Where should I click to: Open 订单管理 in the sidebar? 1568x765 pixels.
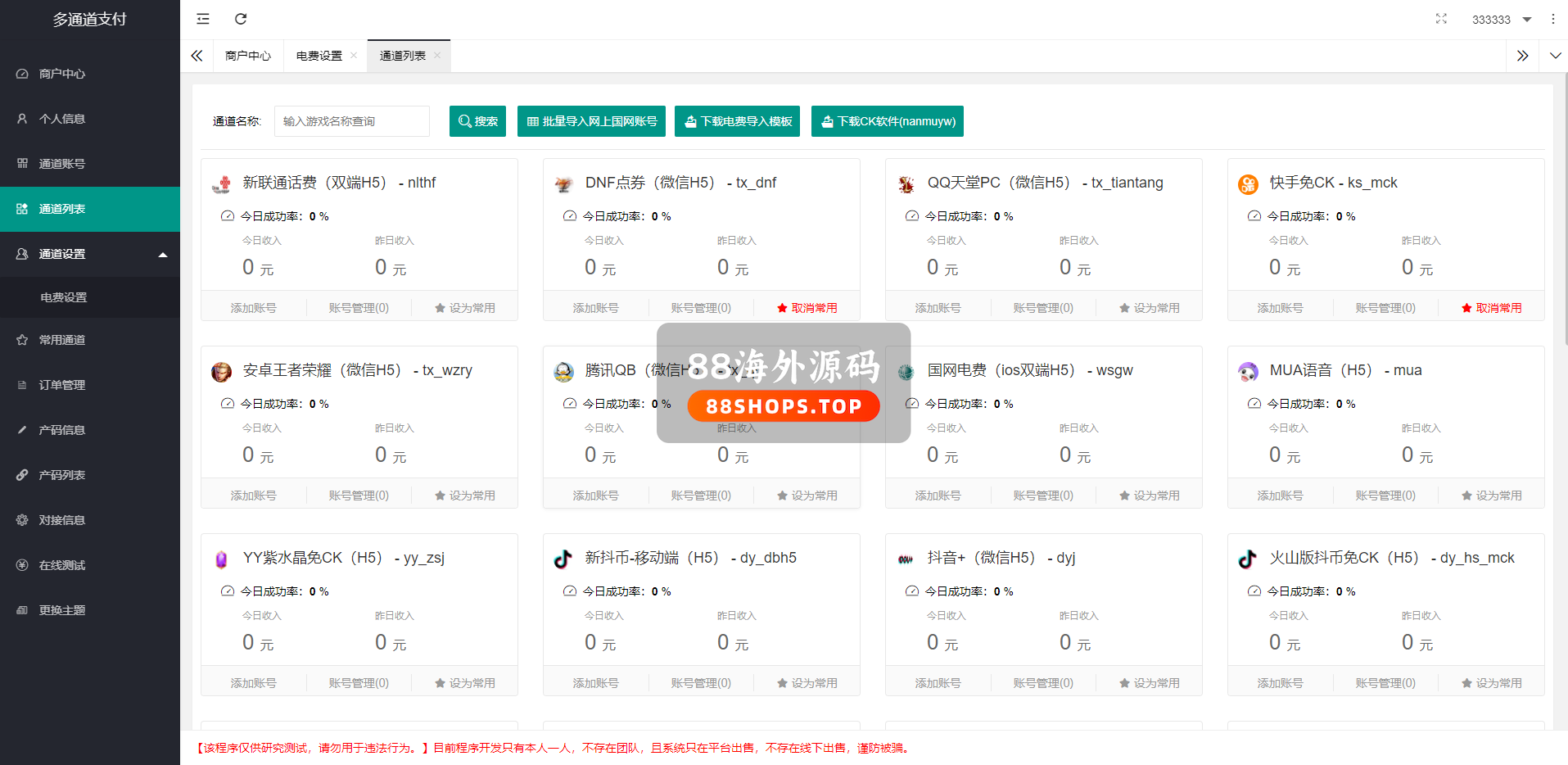(62, 385)
